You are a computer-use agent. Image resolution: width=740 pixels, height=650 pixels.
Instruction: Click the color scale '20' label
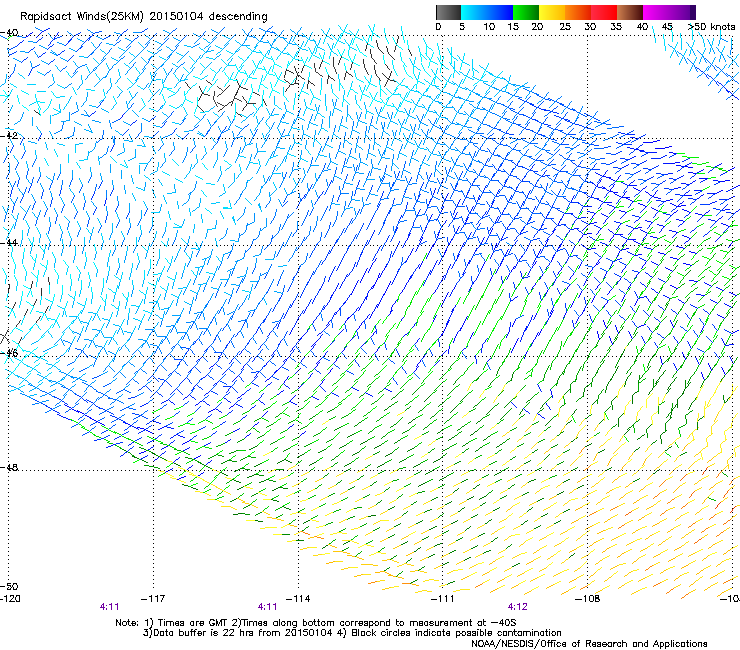click(537, 27)
